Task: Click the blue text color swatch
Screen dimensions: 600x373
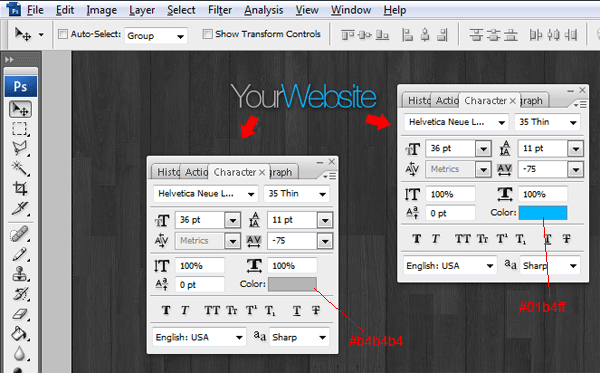Action: pyautogui.click(x=543, y=213)
